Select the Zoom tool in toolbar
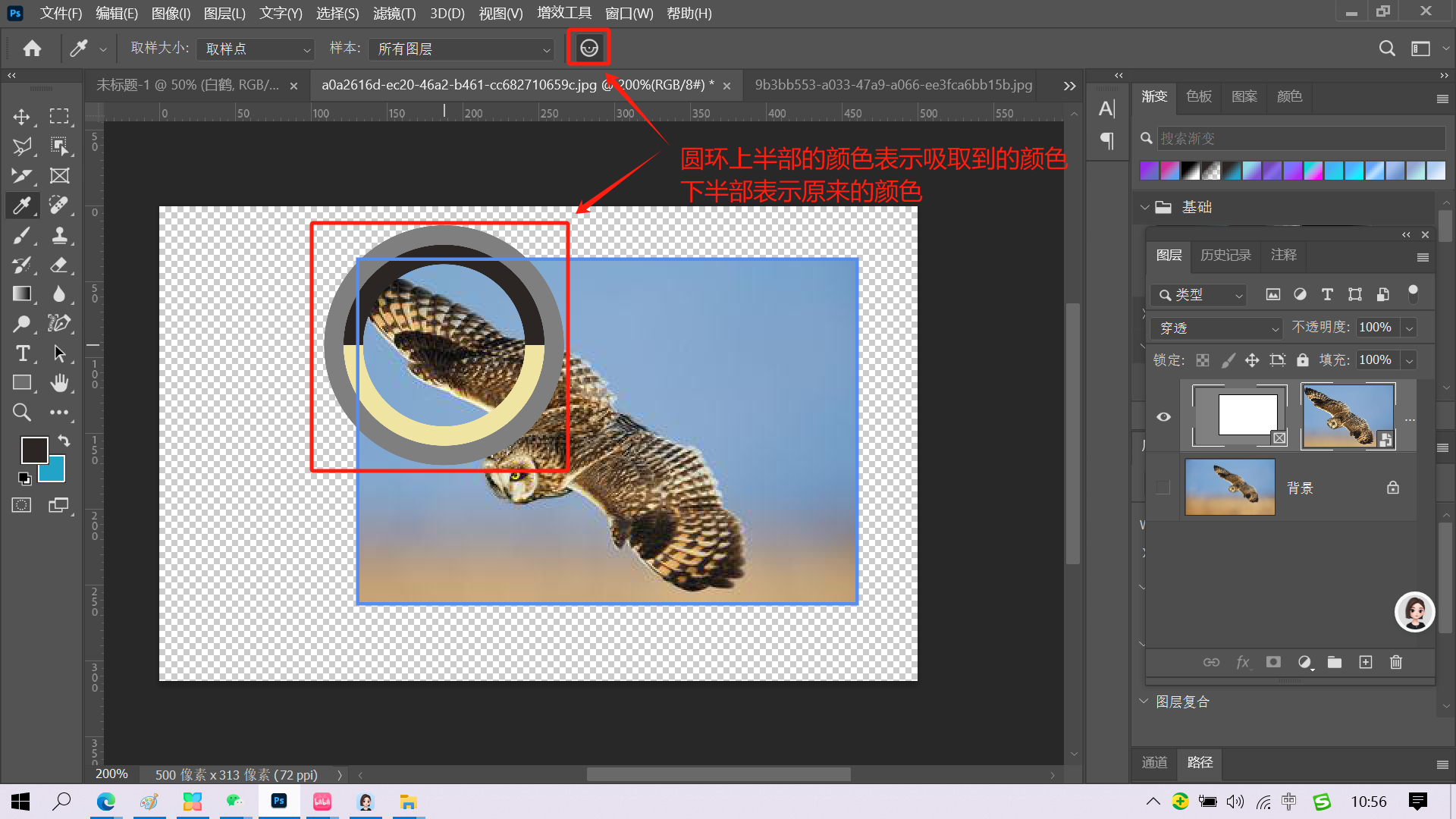This screenshot has width=1456, height=819. 21,413
